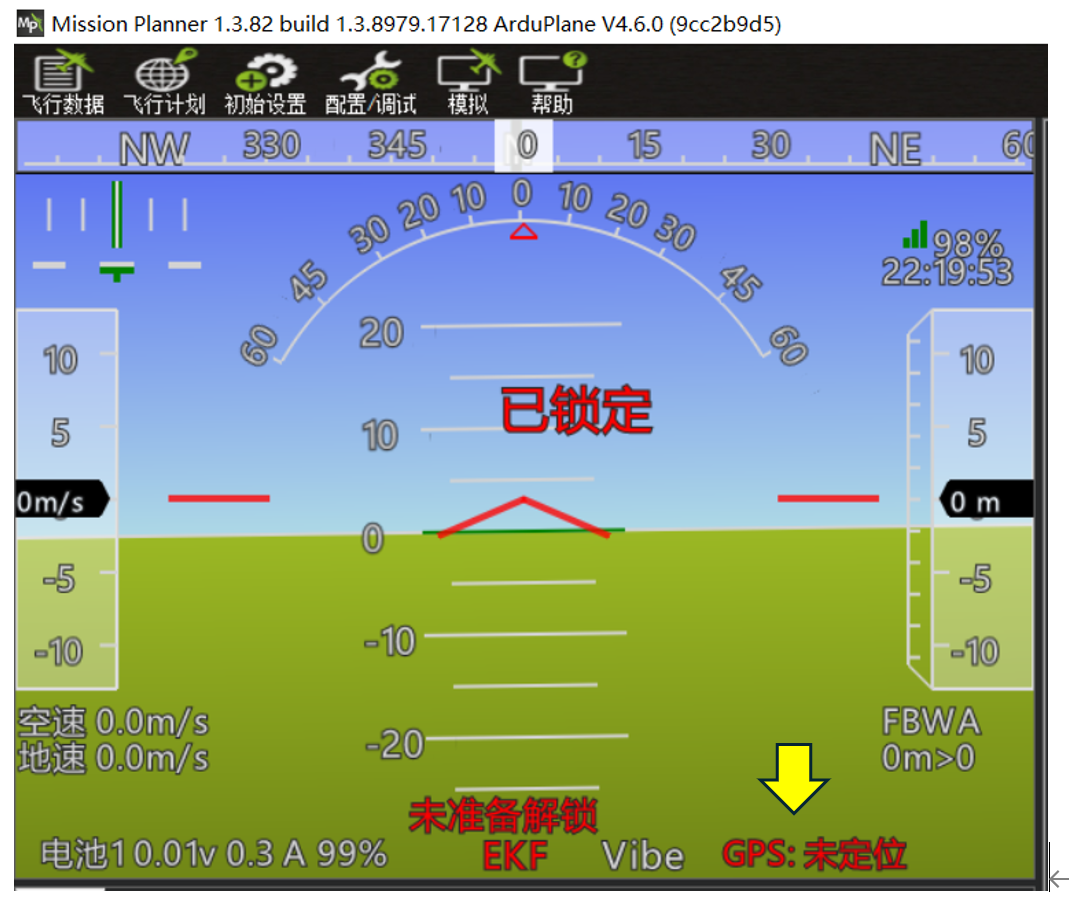Click the green signal strength bars icon
Image resolution: width=1069 pixels, height=908 pixels.
coord(914,235)
